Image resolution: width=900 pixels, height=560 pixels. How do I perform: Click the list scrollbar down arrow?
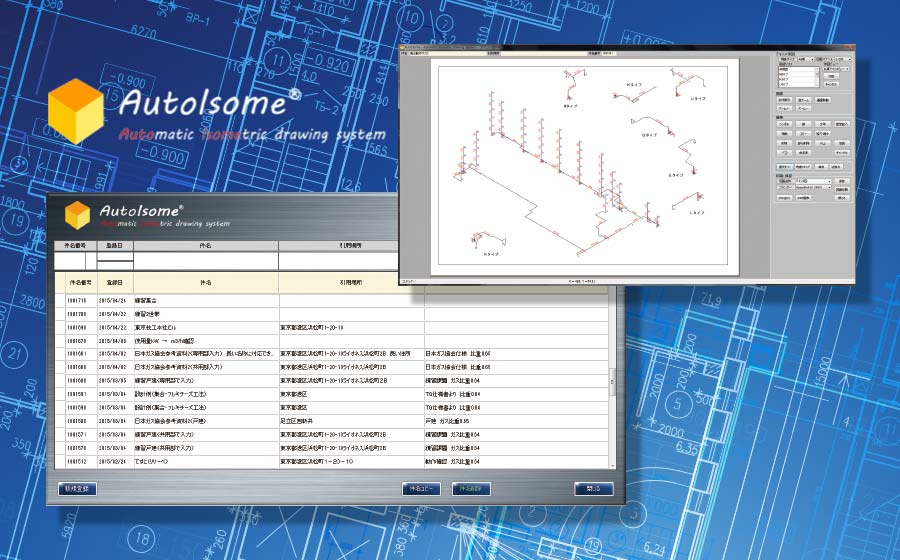point(612,466)
